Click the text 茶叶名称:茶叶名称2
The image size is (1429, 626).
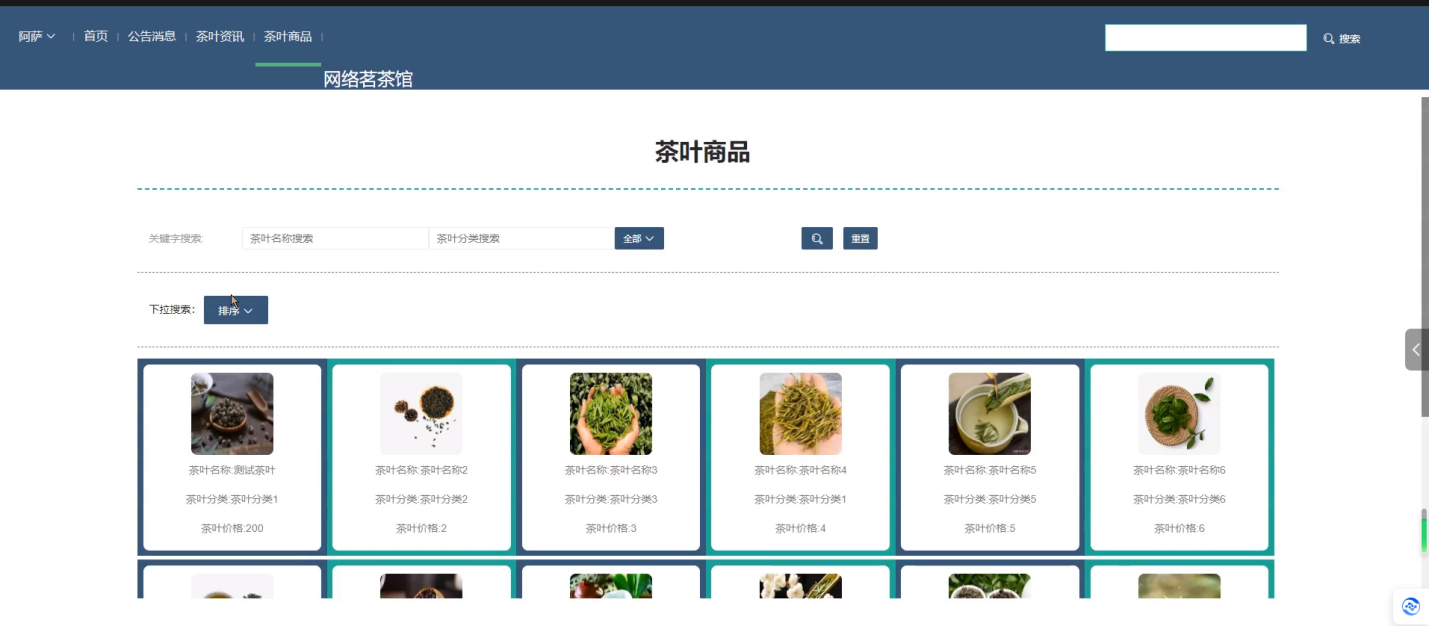coord(421,470)
